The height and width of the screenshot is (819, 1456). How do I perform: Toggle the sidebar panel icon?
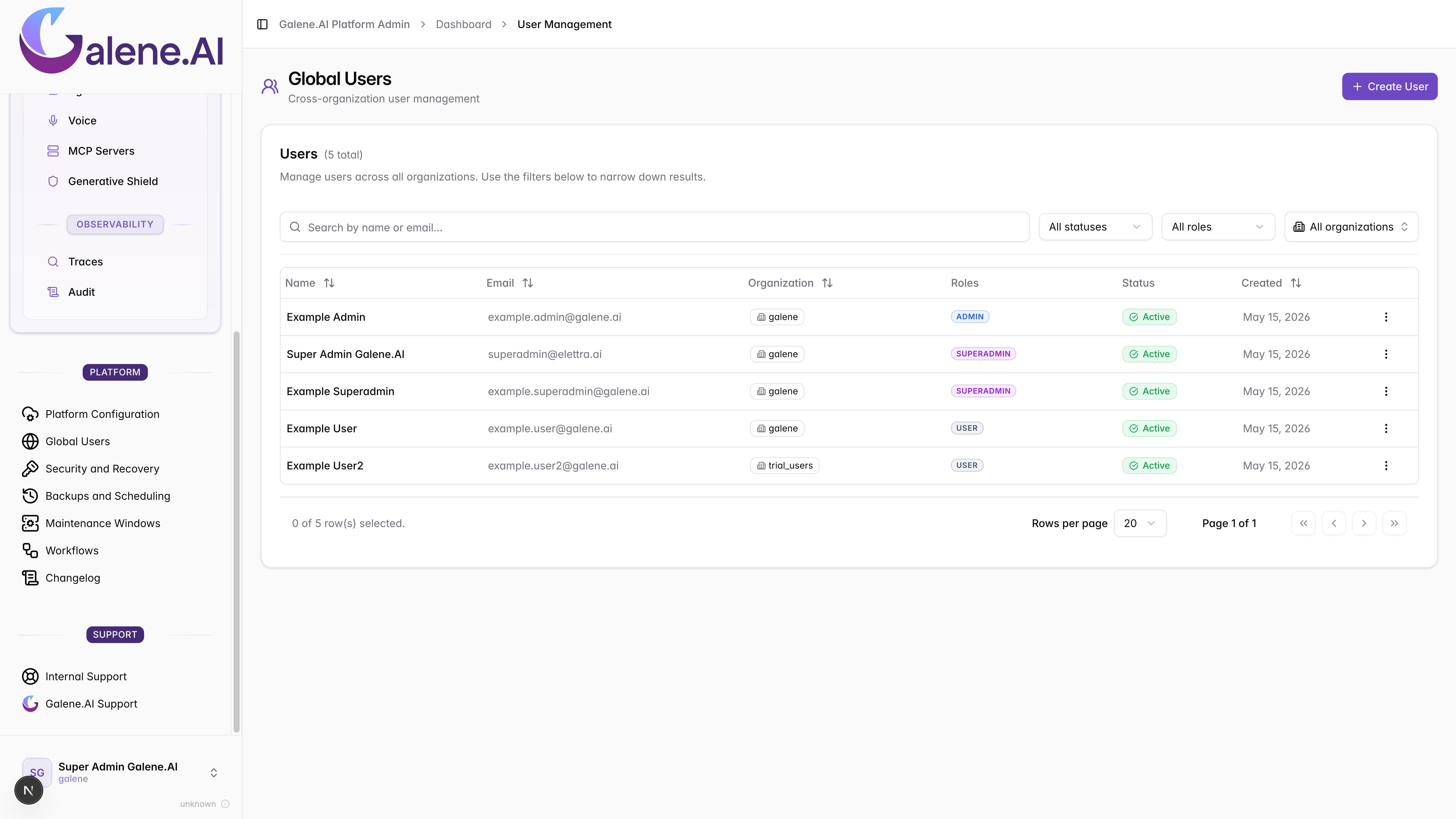tap(262, 24)
